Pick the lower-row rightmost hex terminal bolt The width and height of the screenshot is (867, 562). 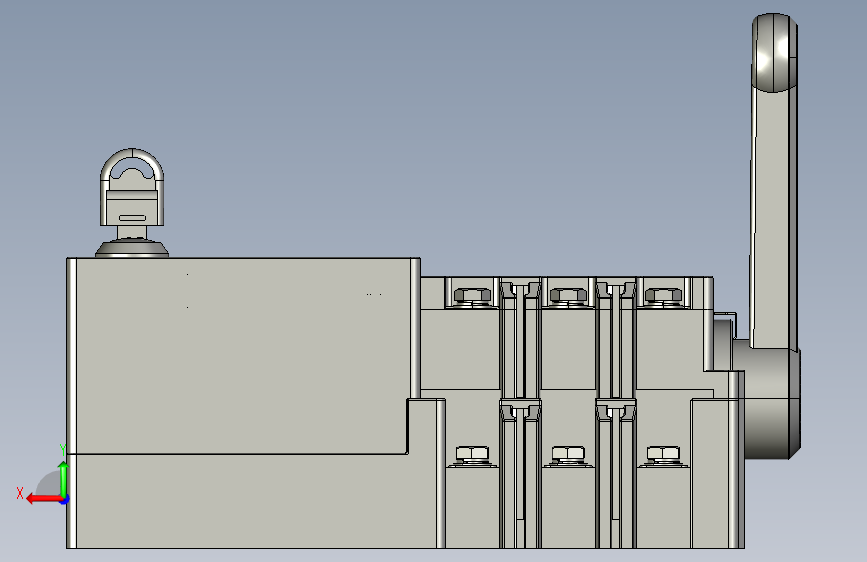coord(664,455)
